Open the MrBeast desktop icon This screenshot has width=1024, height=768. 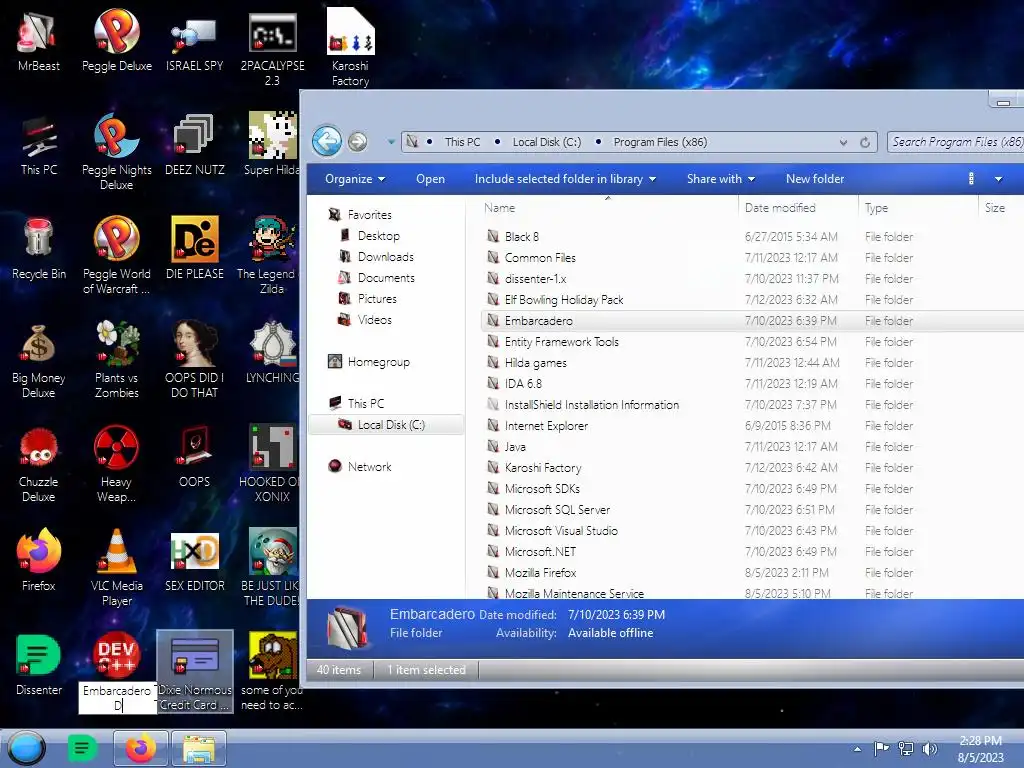pyautogui.click(x=38, y=40)
